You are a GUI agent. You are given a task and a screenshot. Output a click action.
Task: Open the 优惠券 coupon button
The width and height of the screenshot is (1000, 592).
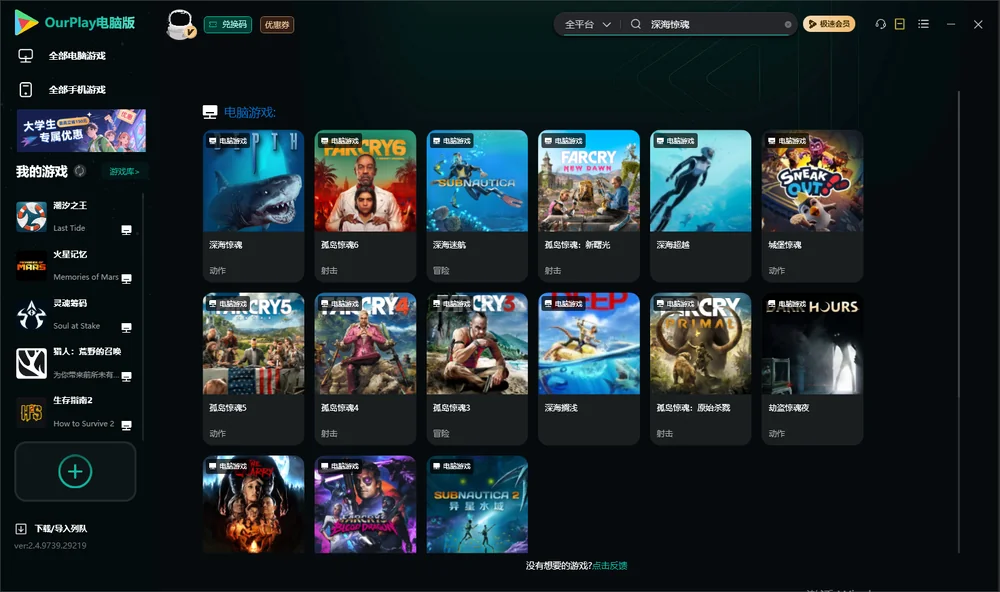277,24
